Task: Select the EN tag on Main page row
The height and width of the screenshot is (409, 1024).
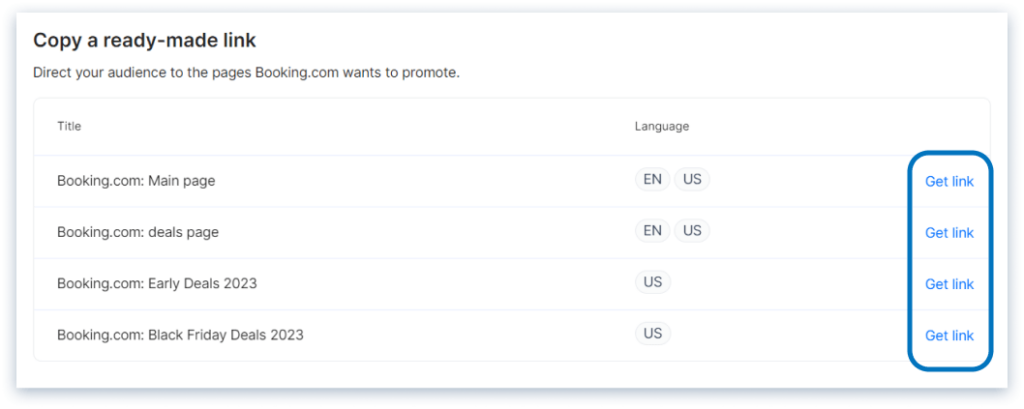Action: (x=652, y=180)
